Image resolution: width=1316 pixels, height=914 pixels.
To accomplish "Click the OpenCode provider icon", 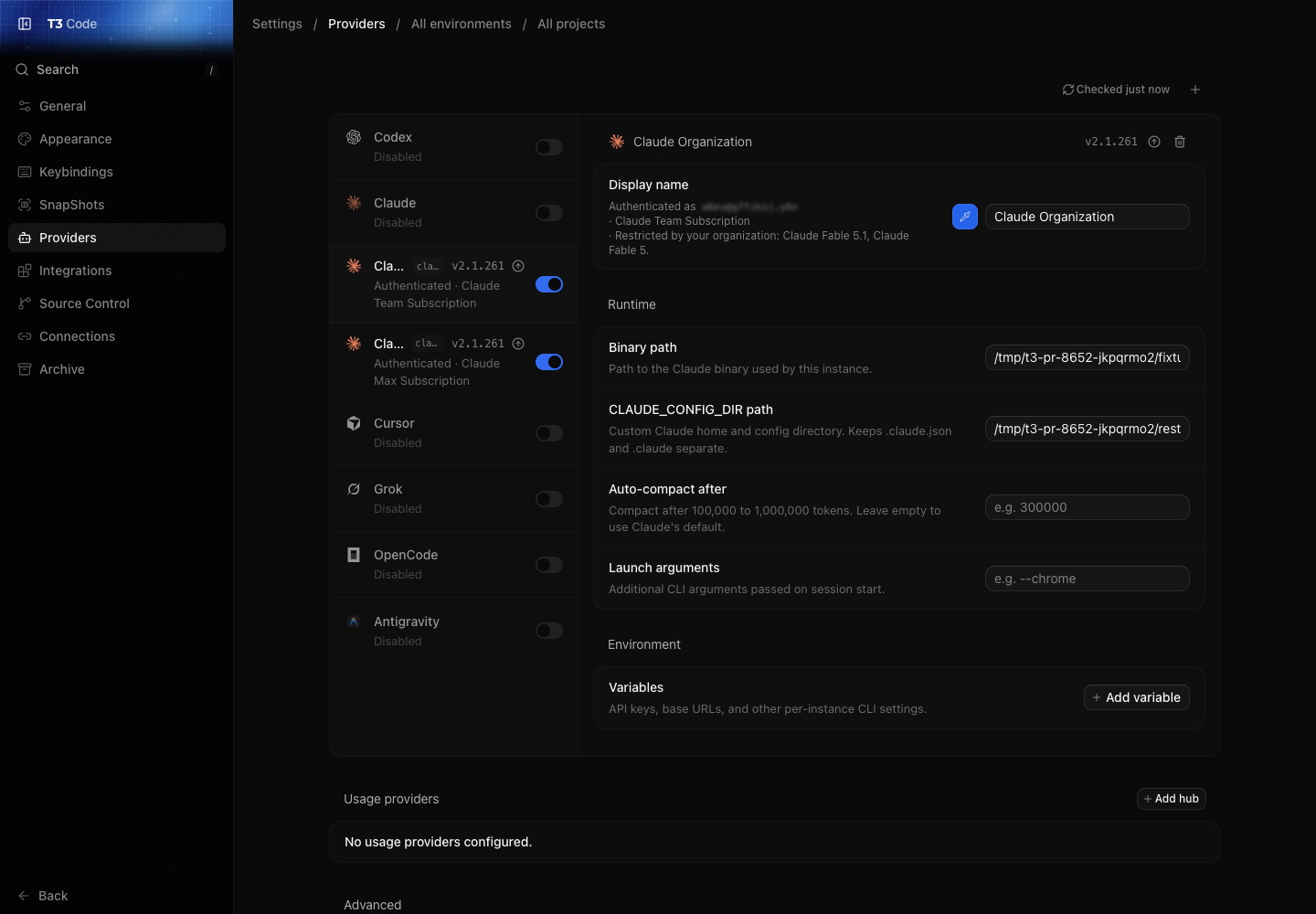I will click(x=354, y=555).
